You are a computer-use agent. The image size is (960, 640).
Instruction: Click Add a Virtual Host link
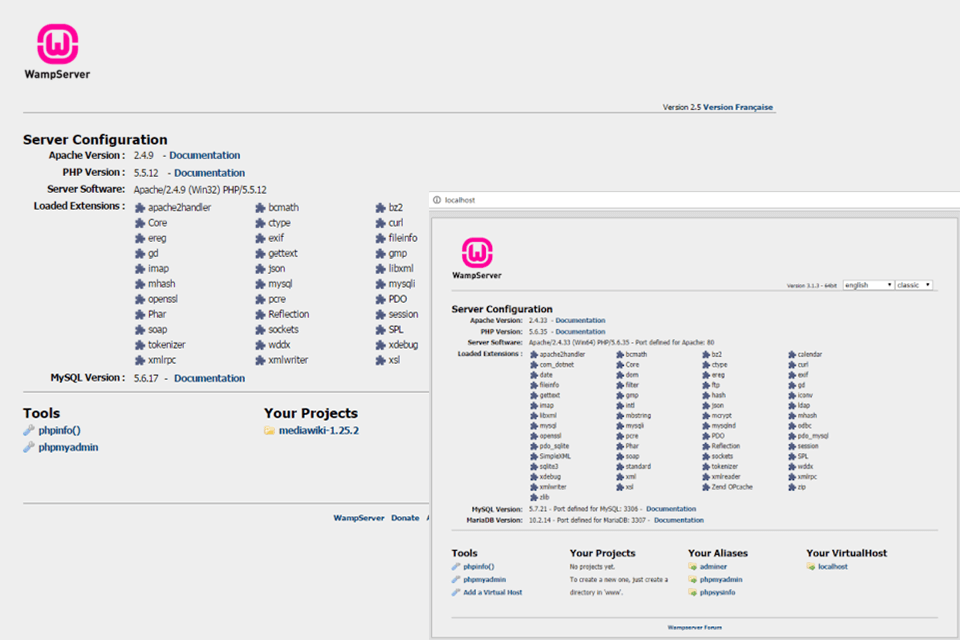tap(493, 592)
